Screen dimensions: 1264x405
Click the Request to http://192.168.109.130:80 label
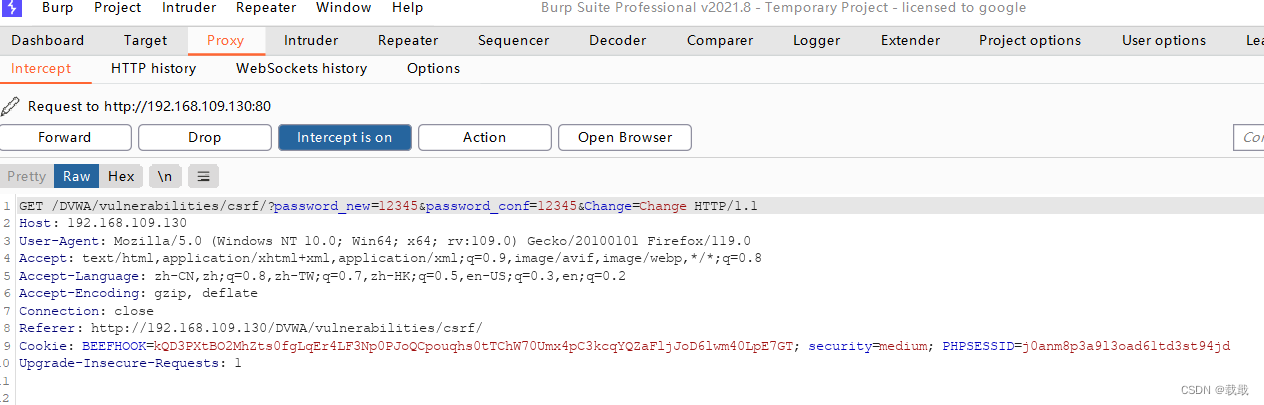(150, 106)
